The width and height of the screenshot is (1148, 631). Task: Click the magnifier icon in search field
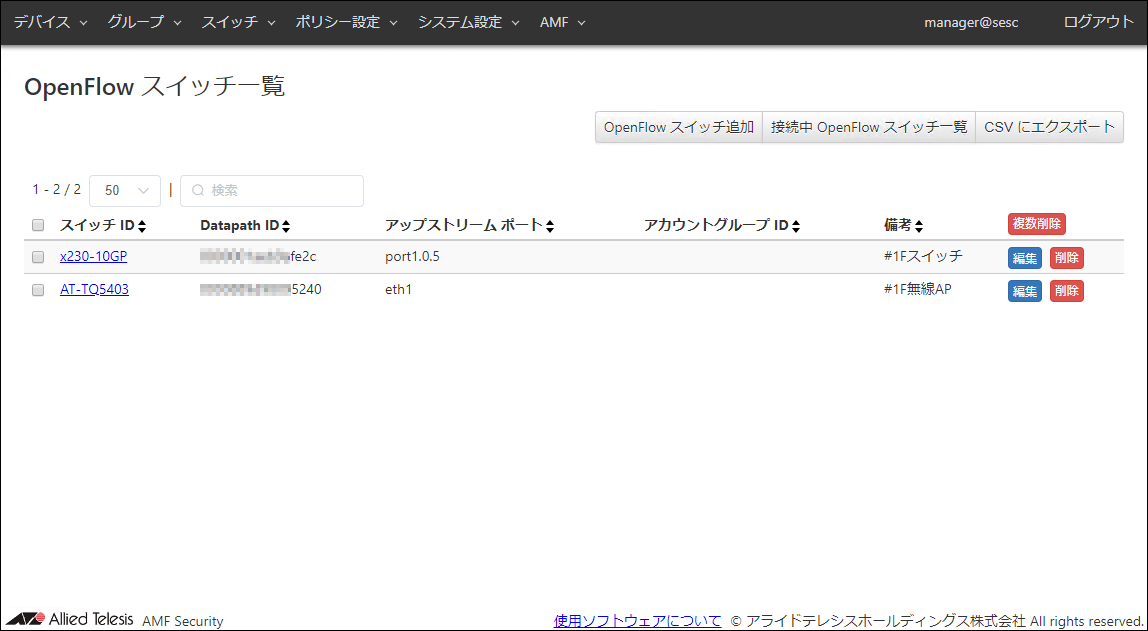[x=198, y=190]
